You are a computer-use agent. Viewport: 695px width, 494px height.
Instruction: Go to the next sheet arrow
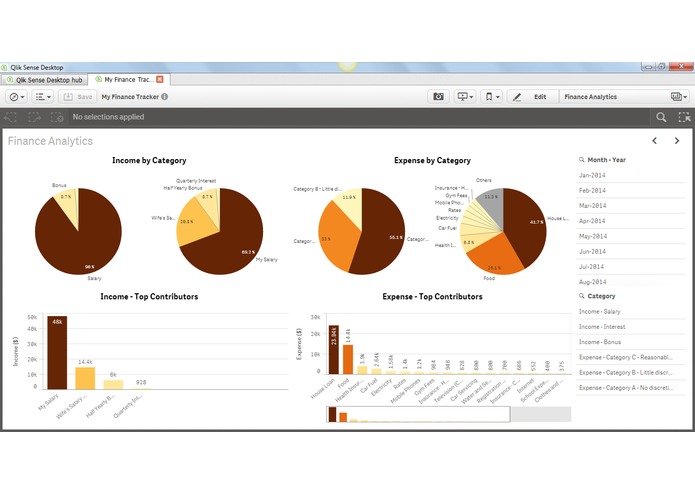pos(677,140)
